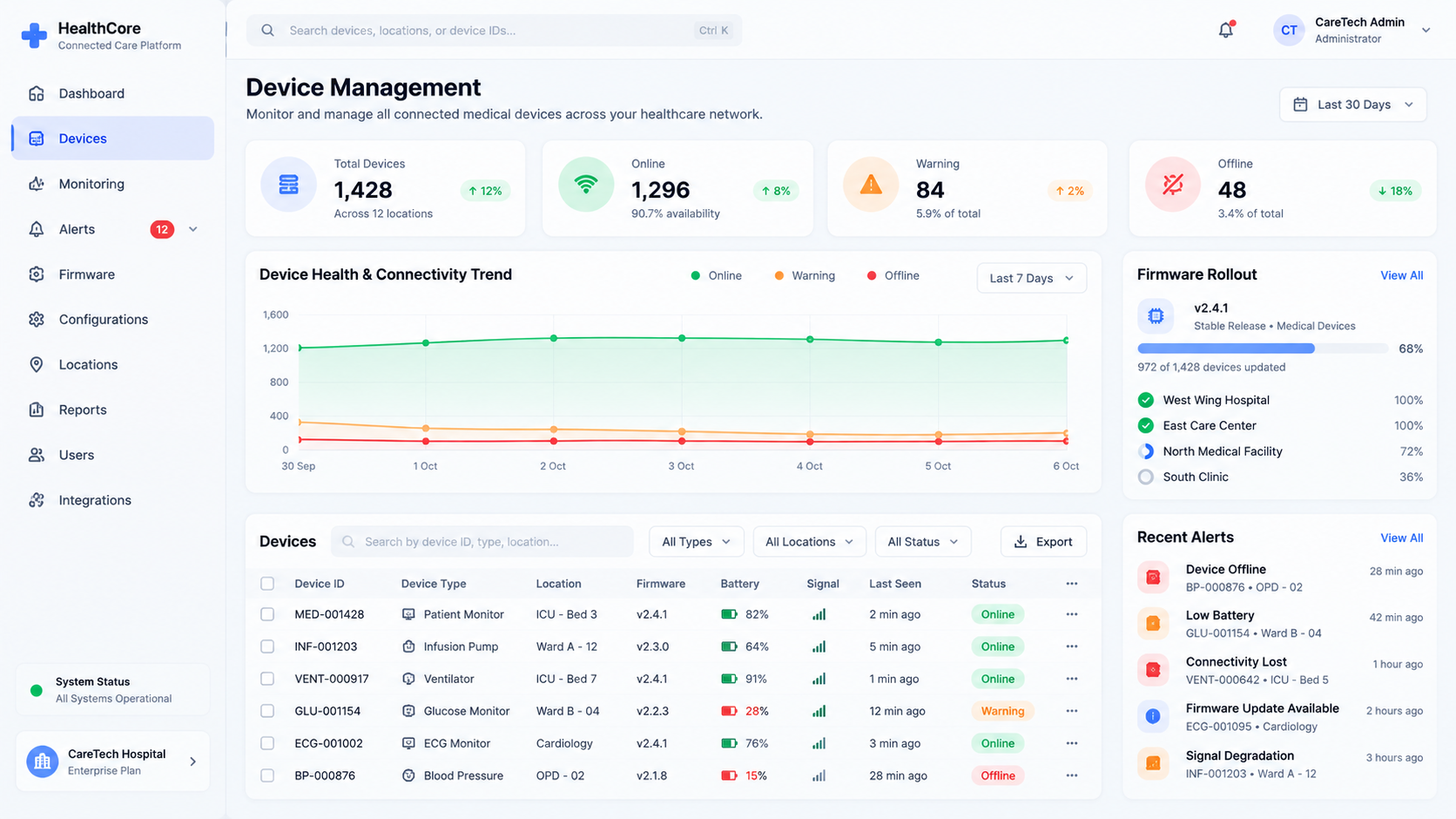This screenshot has width=1456, height=819.
Task: Click the CT user avatar
Action: (1289, 30)
